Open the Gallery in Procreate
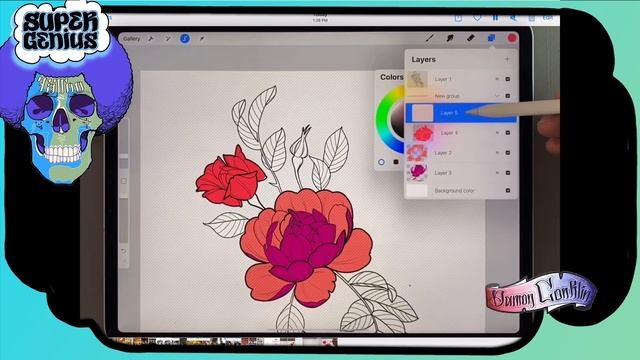This screenshot has width=640, height=360. [131, 39]
